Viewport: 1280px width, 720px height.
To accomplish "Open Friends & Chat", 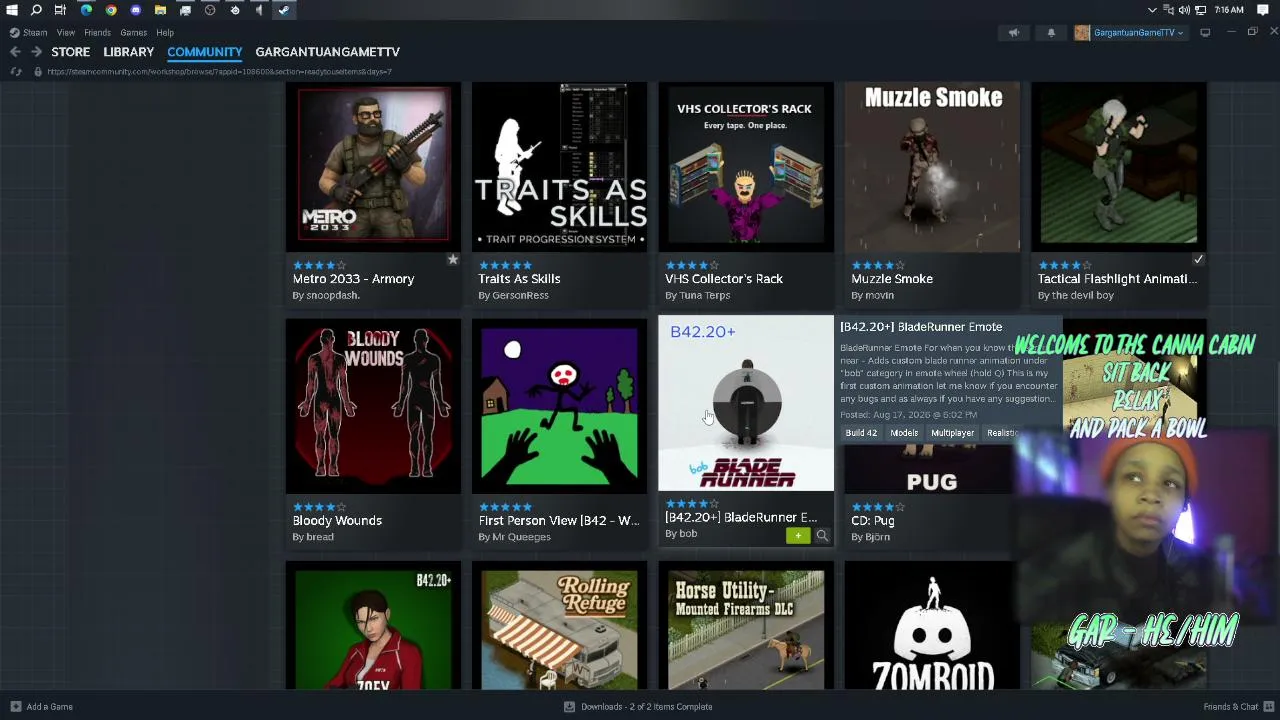I will (x=1231, y=707).
